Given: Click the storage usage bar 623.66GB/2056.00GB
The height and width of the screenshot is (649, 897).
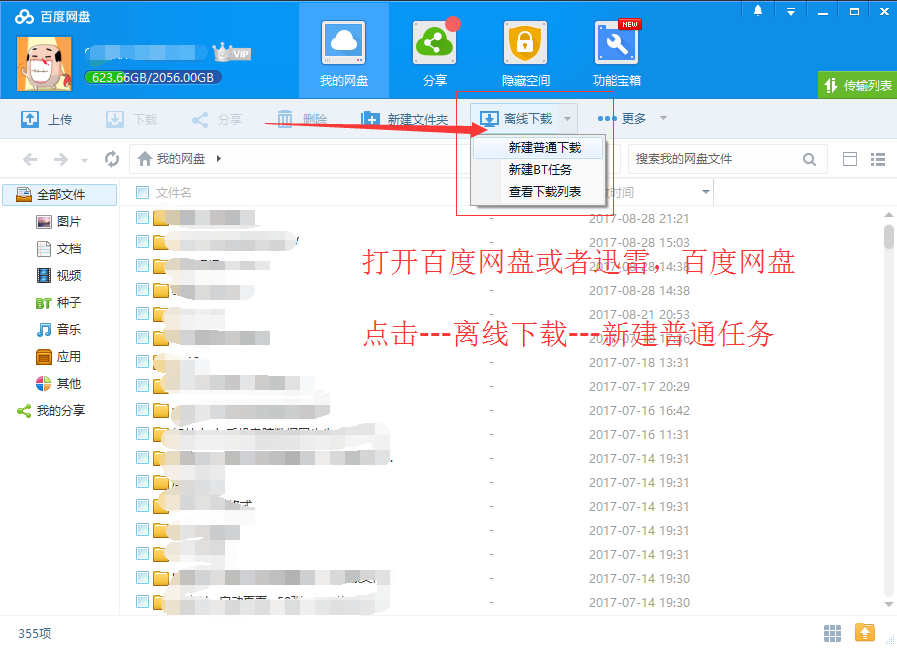Looking at the screenshot, I should tap(153, 77).
